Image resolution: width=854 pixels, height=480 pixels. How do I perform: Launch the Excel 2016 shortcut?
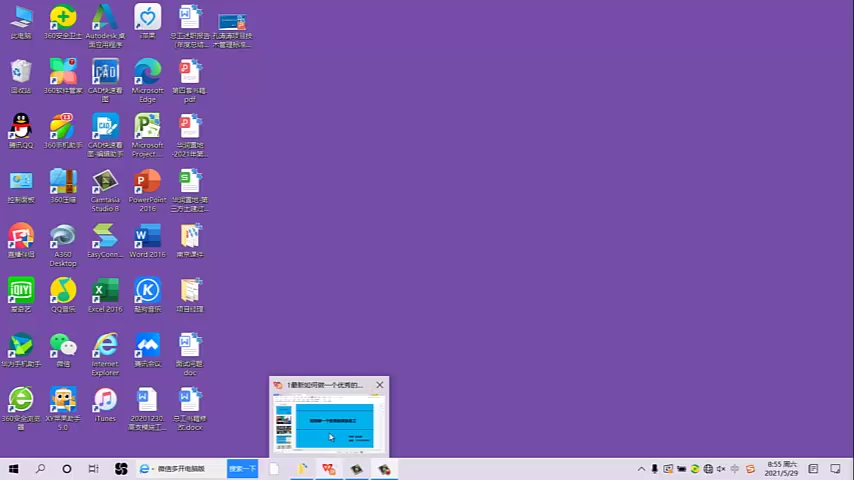[105, 295]
